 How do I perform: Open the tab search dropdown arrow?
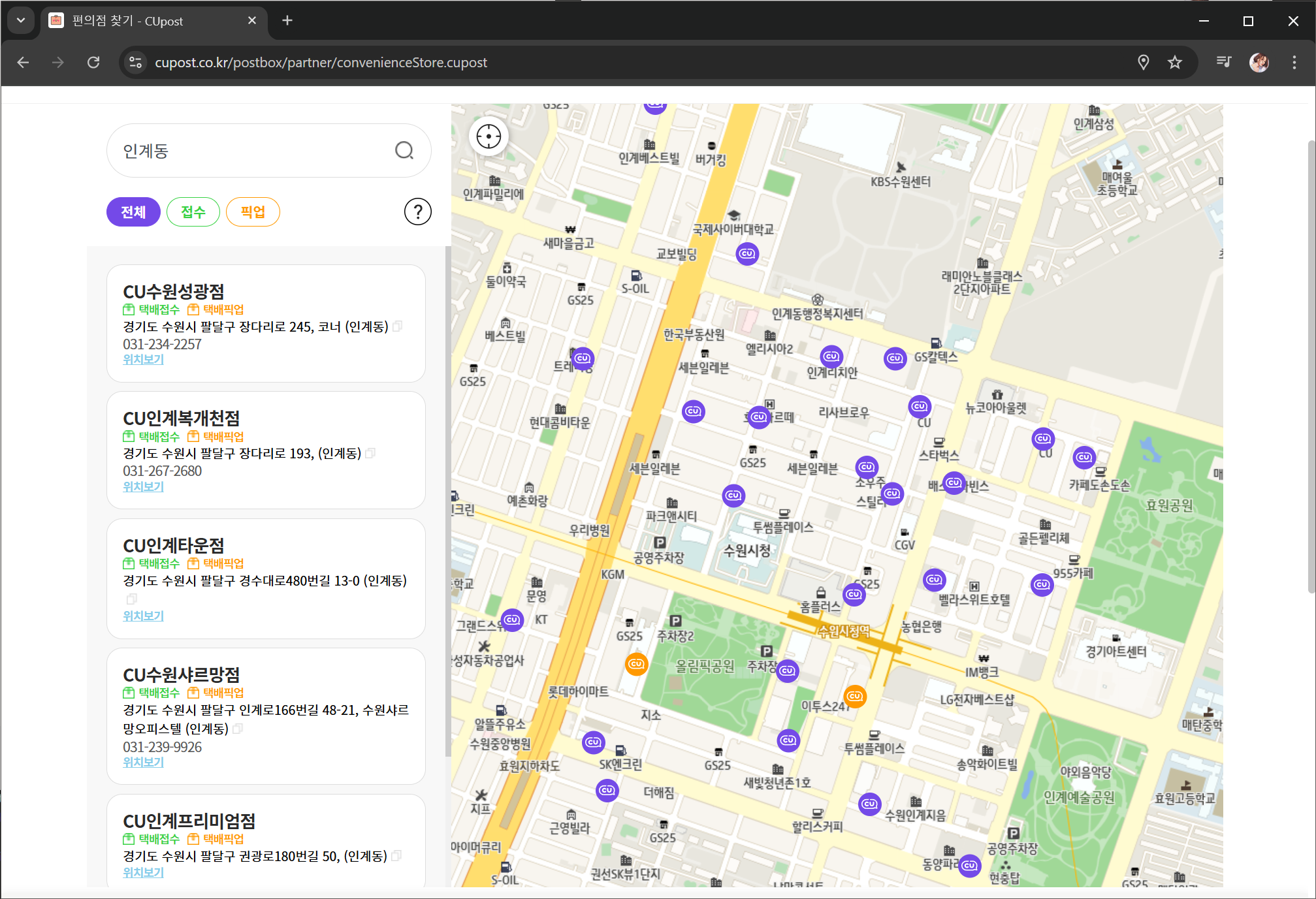pyautogui.click(x=21, y=20)
